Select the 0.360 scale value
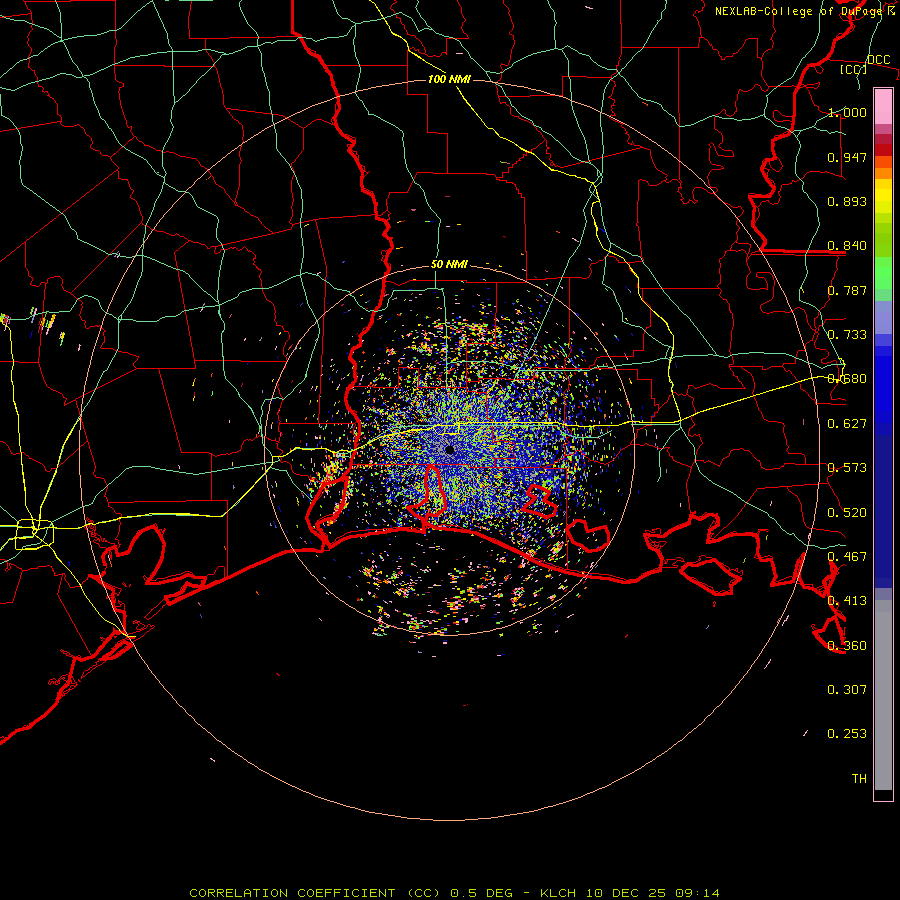The width and height of the screenshot is (900, 900). coord(847,646)
